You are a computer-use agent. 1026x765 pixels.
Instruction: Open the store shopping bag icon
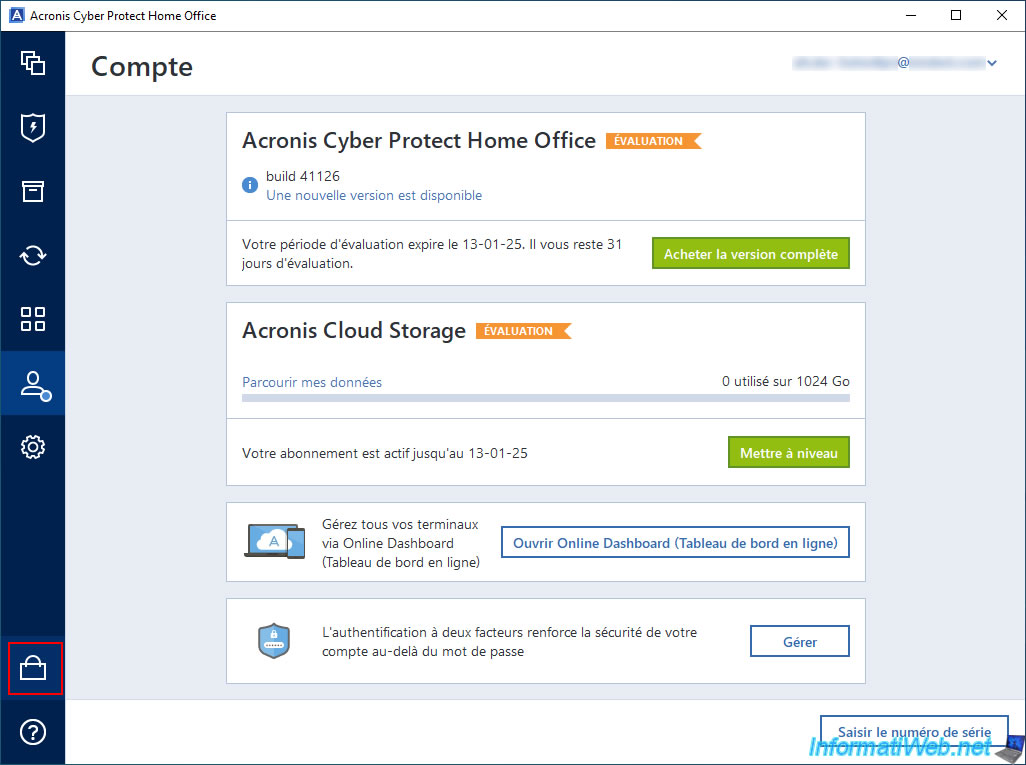pyautogui.click(x=33, y=669)
